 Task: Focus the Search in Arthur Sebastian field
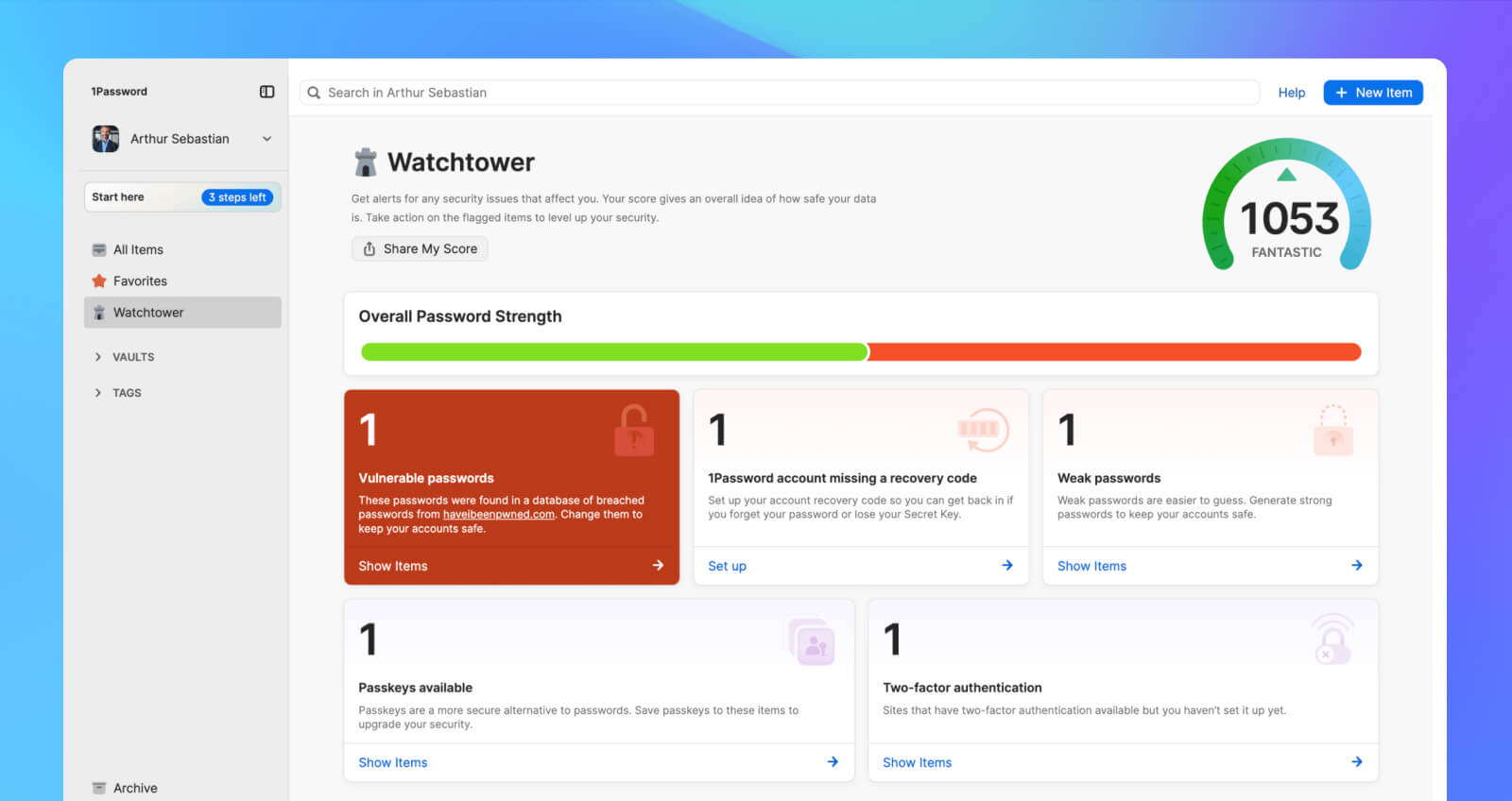pyautogui.click(x=780, y=93)
